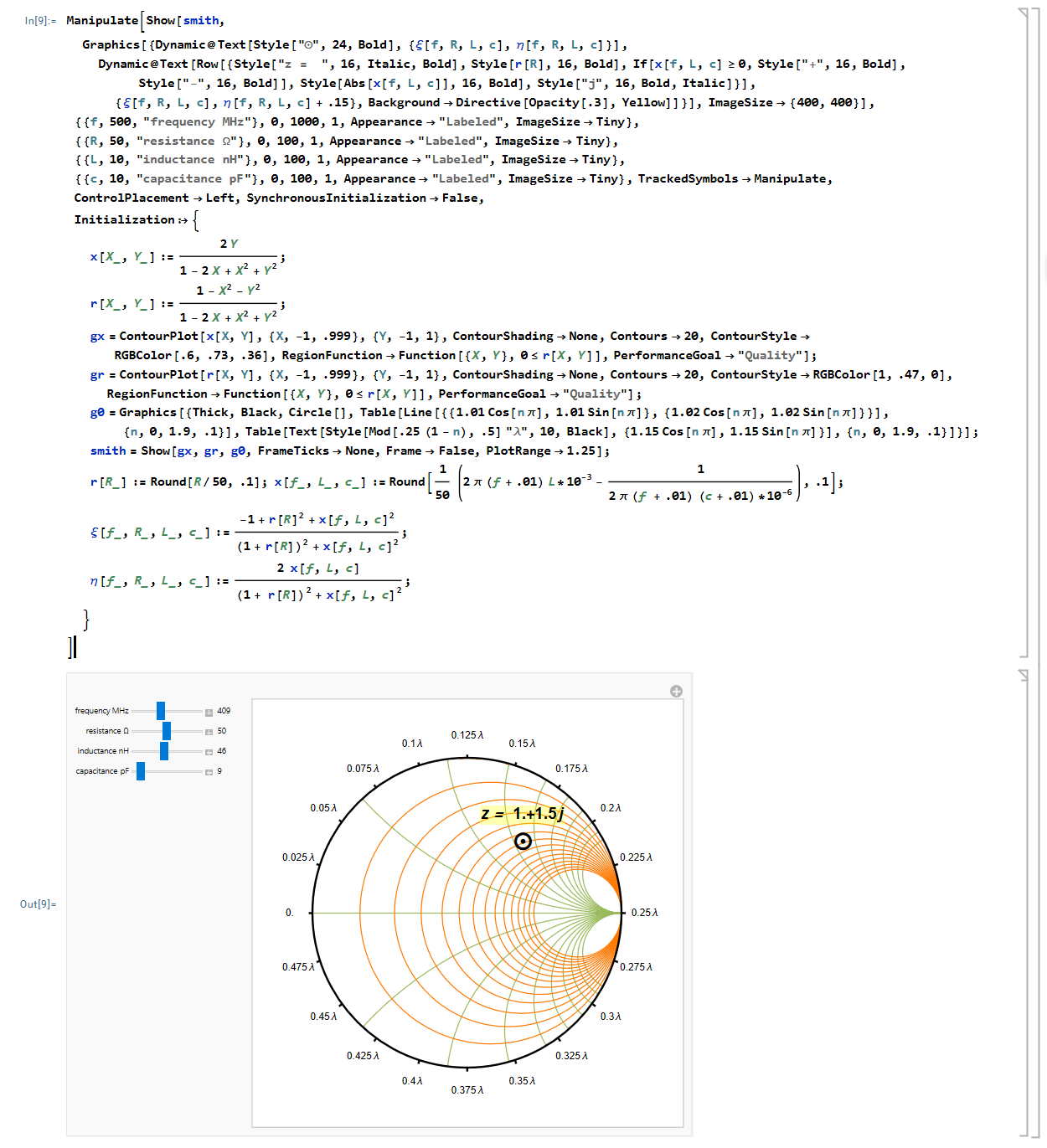Click the capacitance pF slider thumb
Image resolution: width=1047 pixels, height=1148 pixels.
click(x=141, y=771)
